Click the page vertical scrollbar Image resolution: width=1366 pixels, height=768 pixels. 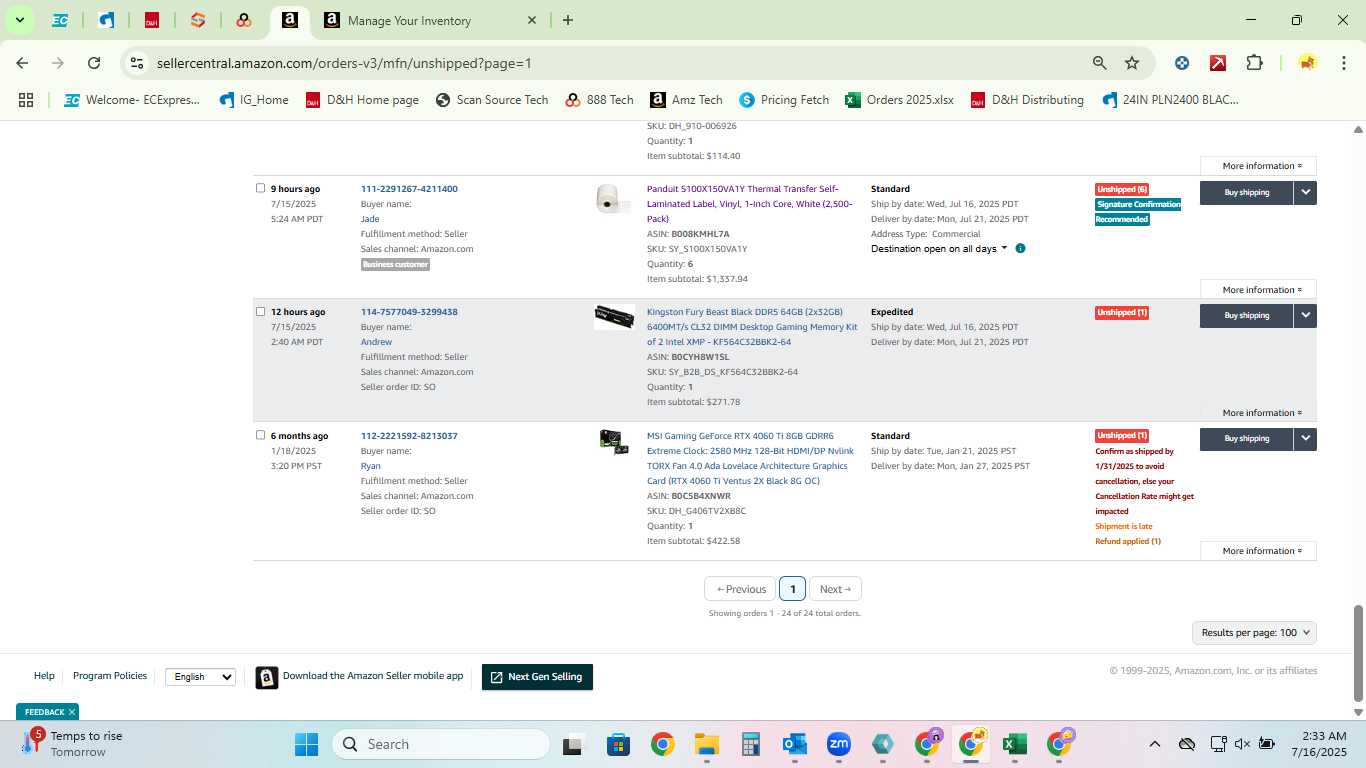tap(1358, 653)
